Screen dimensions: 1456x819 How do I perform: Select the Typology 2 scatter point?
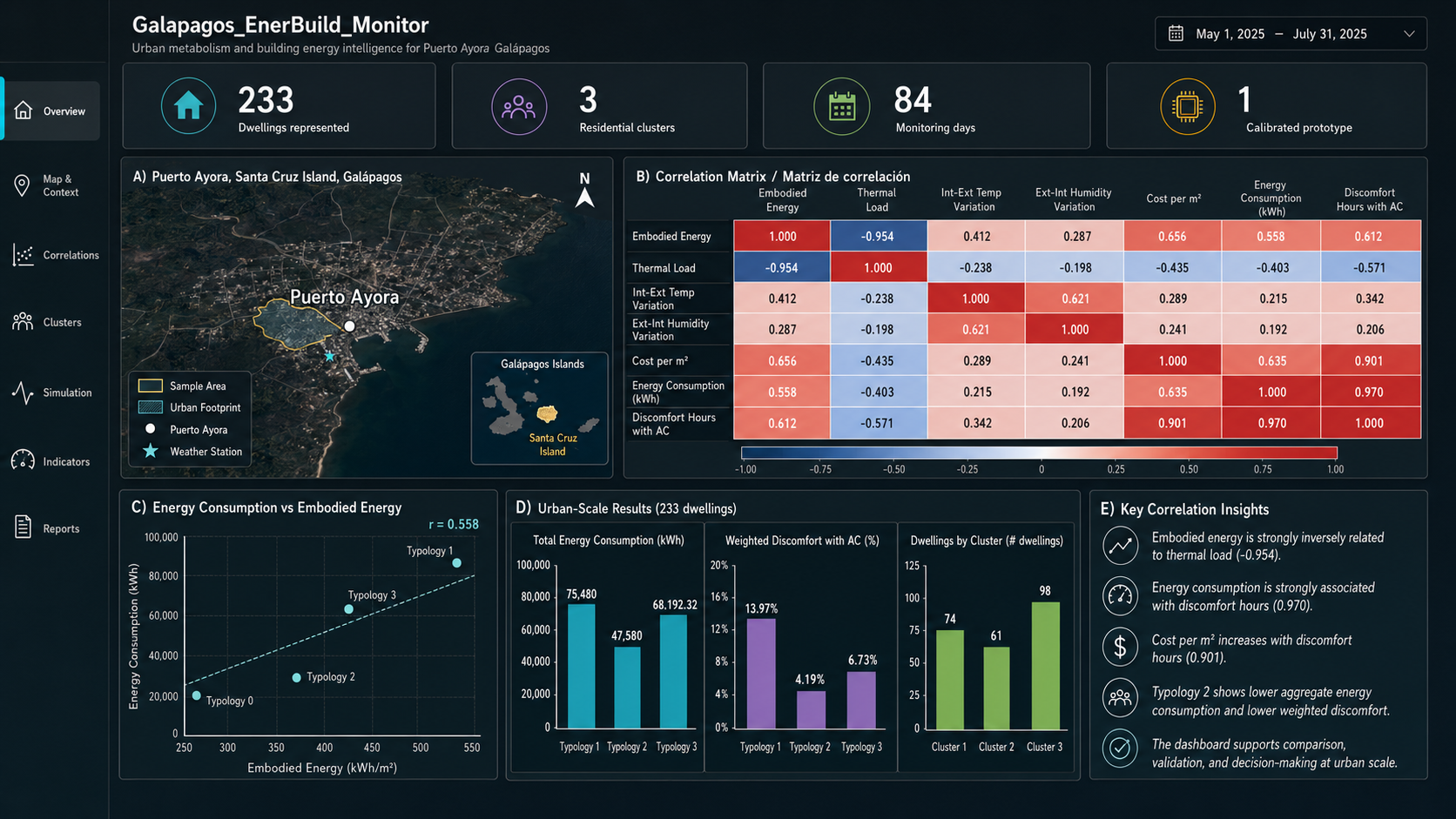click(296, 677)
